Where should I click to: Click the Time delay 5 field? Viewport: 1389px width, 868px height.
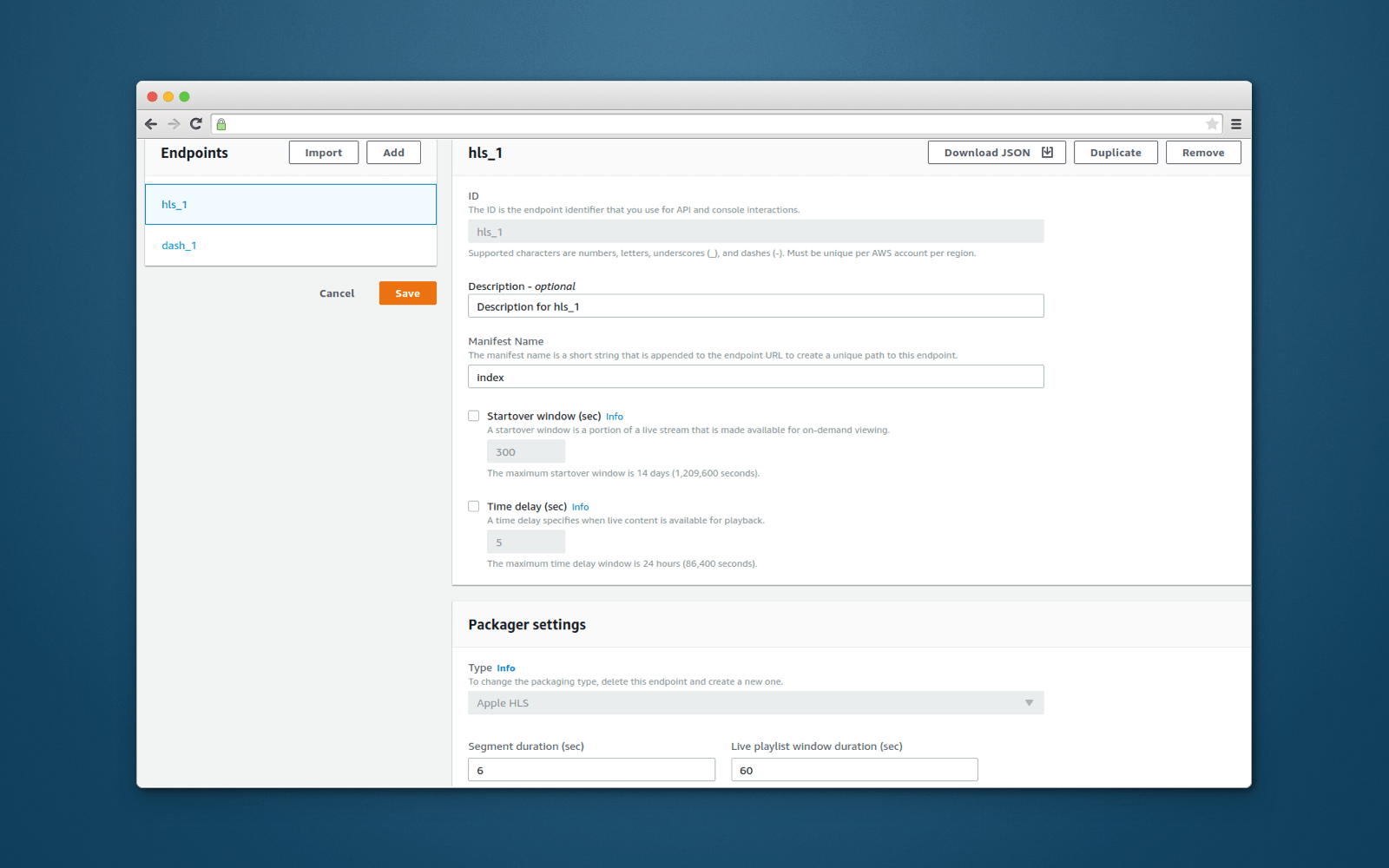[526, 542]
